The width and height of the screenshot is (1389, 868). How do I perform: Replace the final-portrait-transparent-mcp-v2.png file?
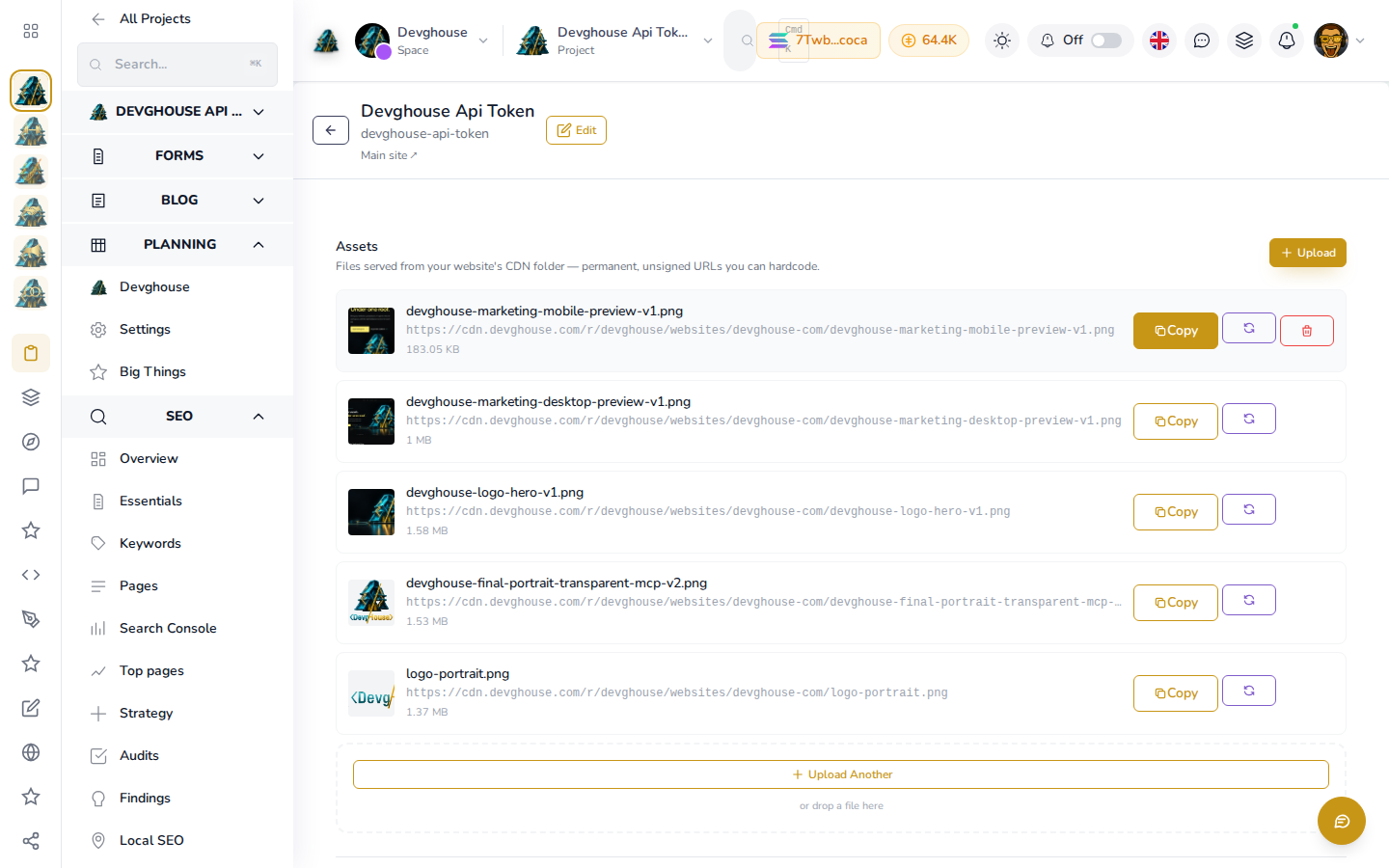coord(1249,600)
